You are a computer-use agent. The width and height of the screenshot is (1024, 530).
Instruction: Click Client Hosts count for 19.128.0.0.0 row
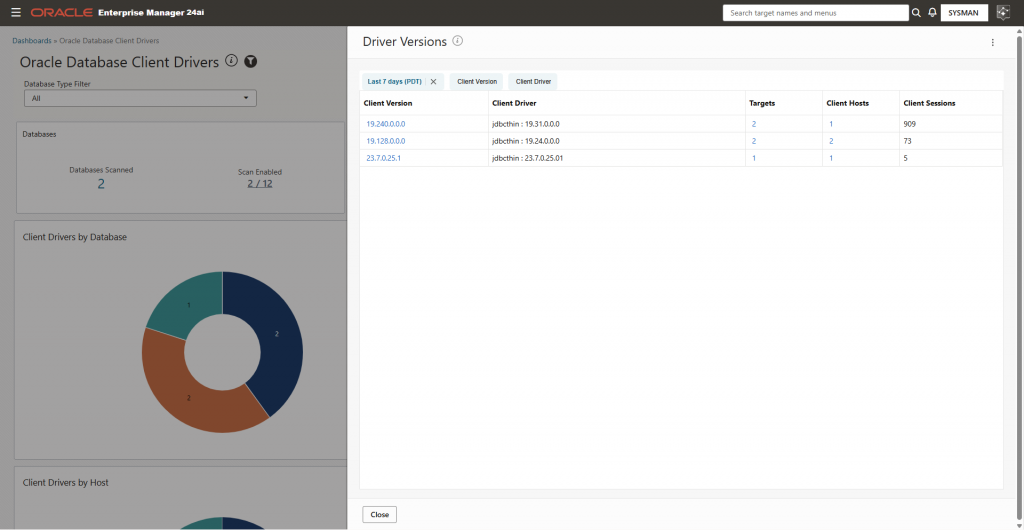pos(831,141)
